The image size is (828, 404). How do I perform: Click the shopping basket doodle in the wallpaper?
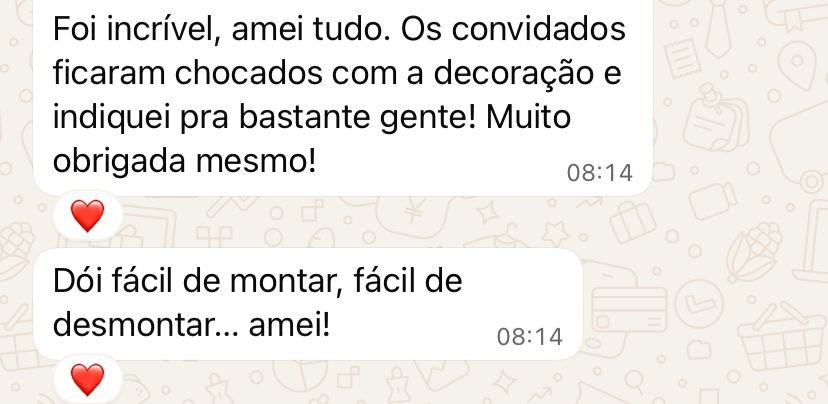pos(783,336)
